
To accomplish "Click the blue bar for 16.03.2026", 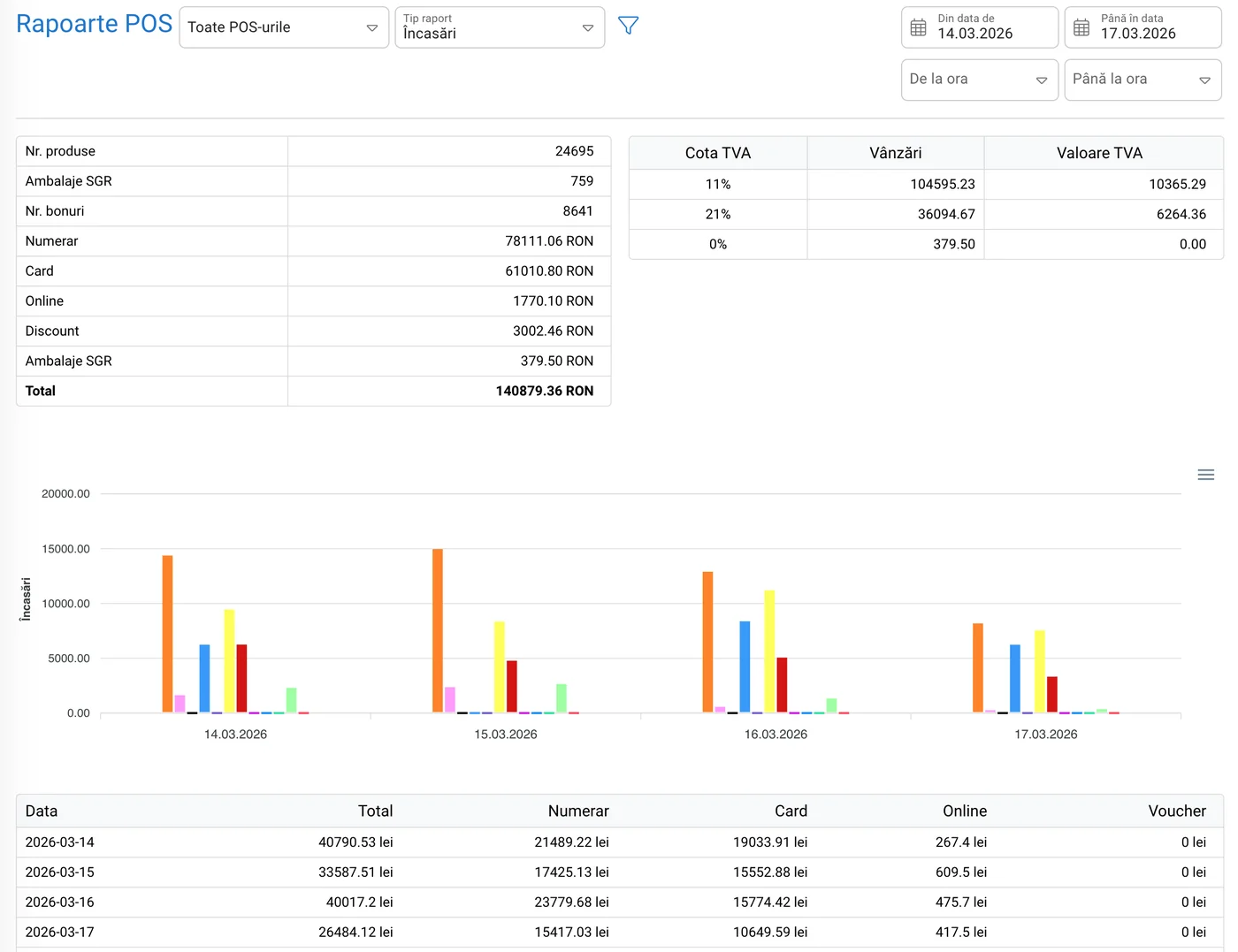I will [745, 666].
